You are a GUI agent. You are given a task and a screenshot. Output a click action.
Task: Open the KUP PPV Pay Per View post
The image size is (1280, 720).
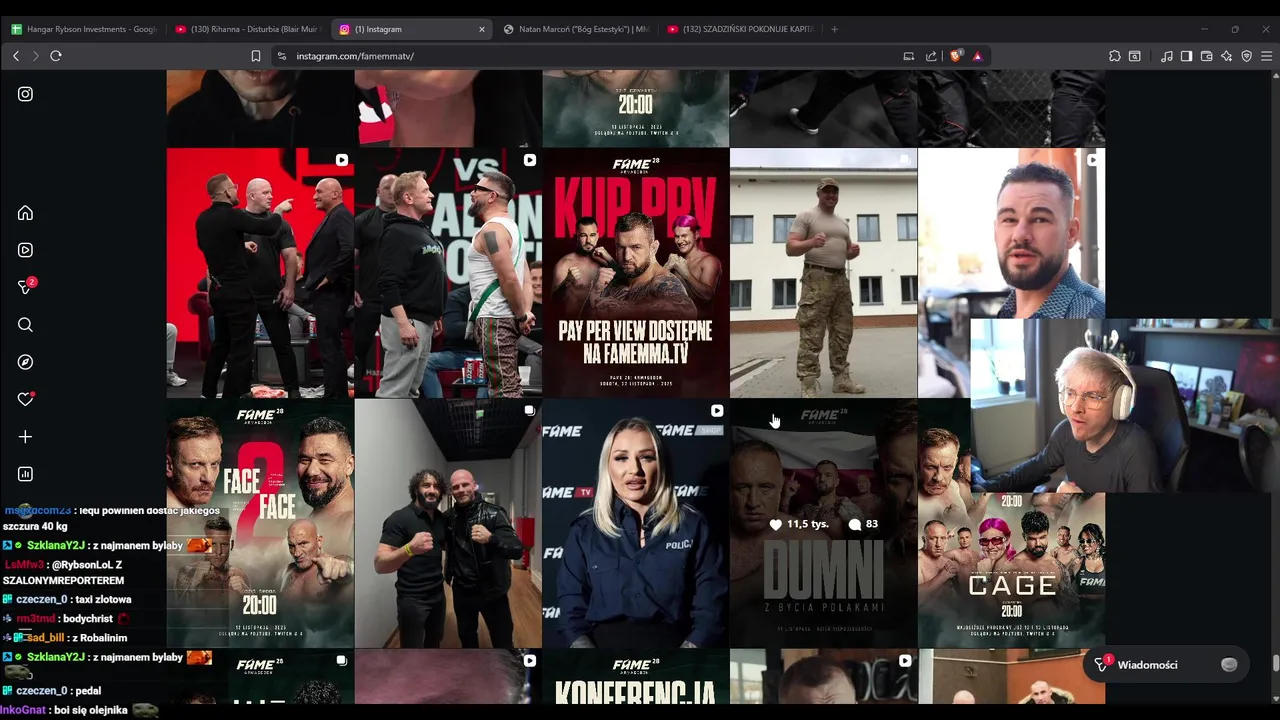tap(636, 273)
